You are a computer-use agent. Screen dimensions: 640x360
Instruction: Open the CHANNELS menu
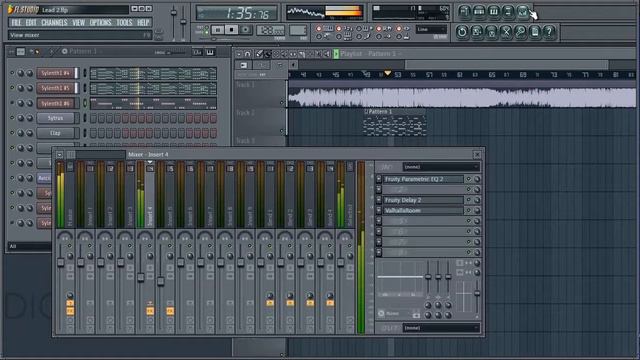point(54,22)
